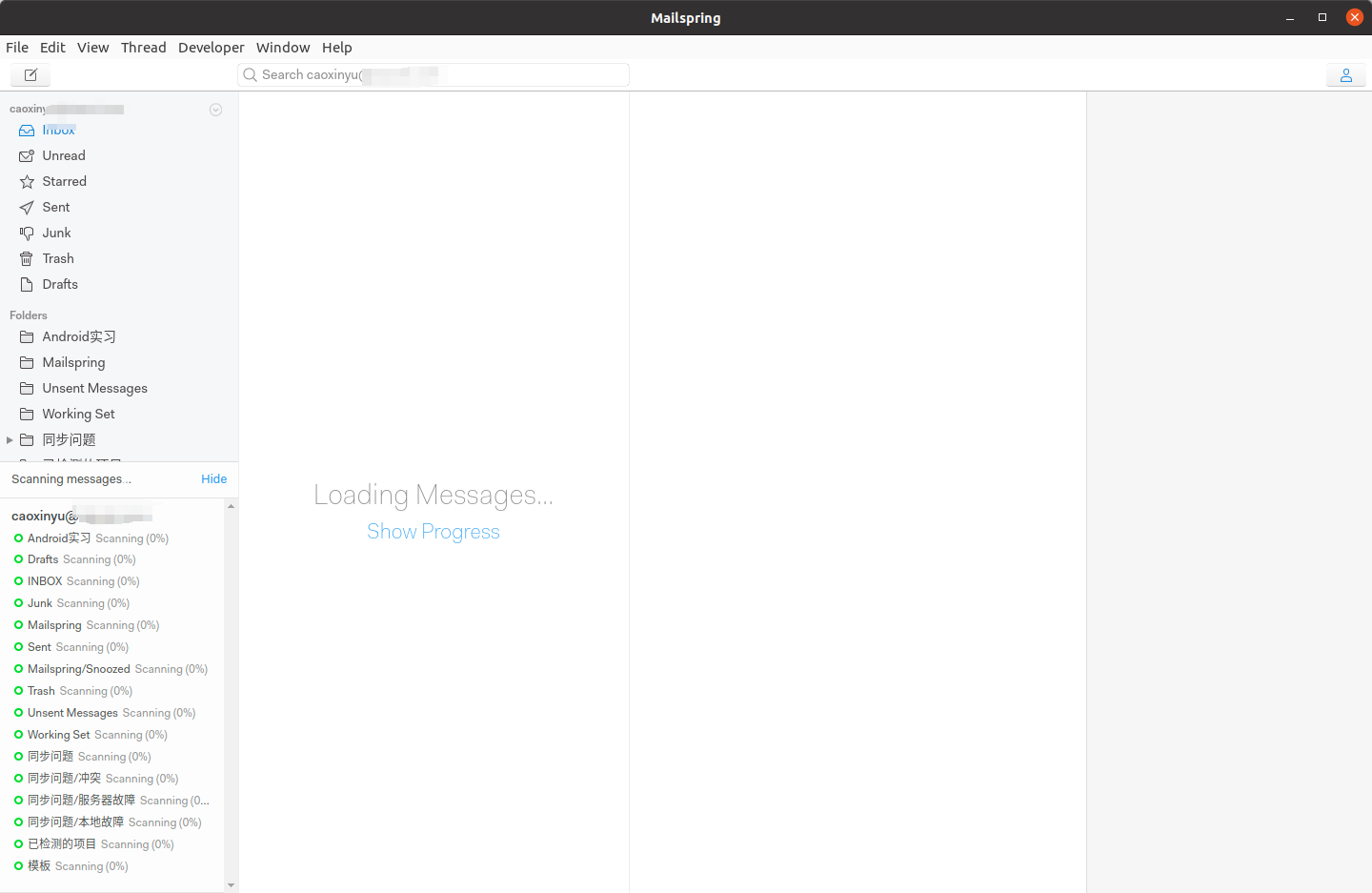Click the Drafts document icon

[x=27, y=284]
